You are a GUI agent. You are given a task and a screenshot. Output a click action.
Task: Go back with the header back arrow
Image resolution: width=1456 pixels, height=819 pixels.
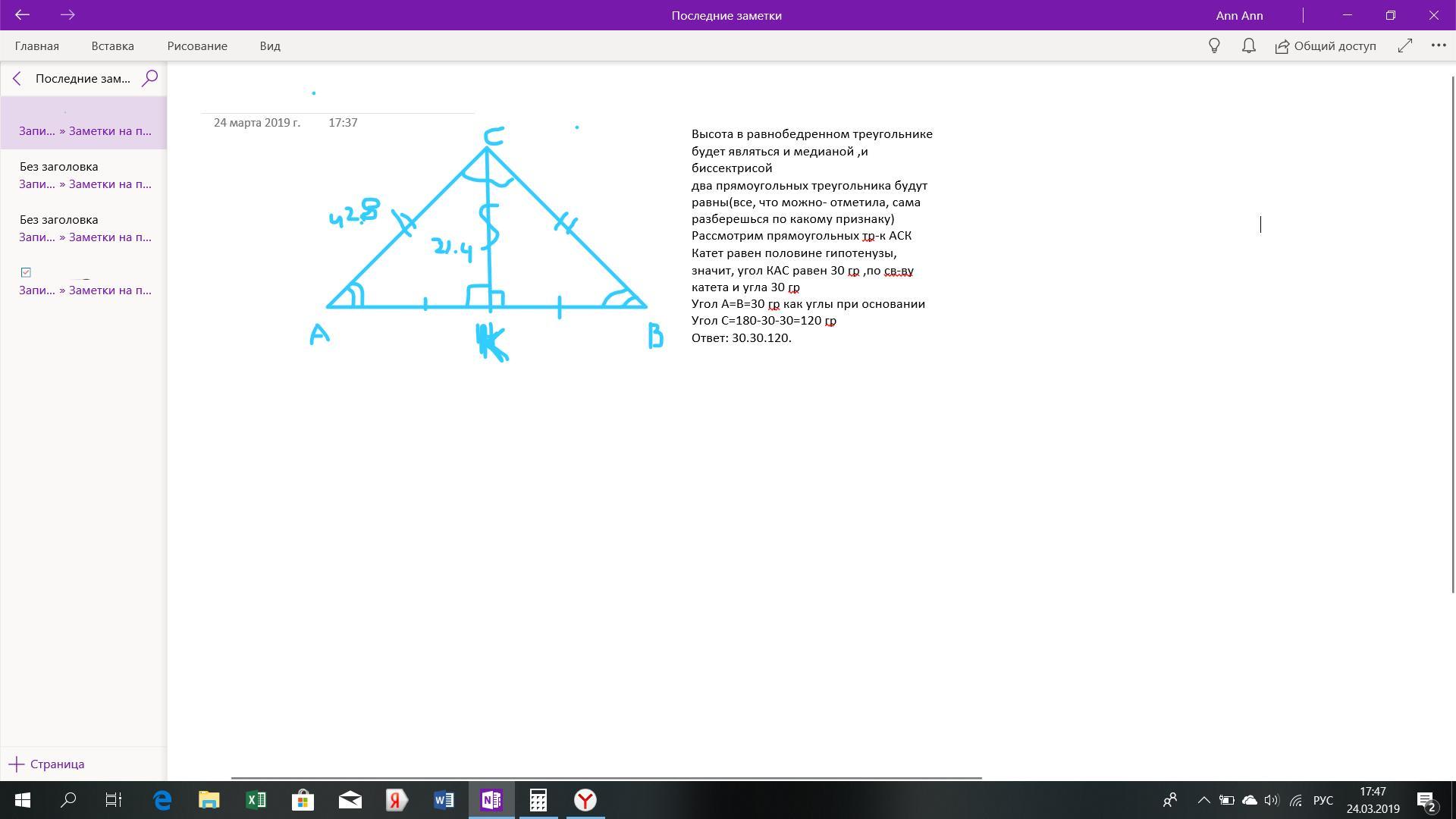tap(22, 15)
